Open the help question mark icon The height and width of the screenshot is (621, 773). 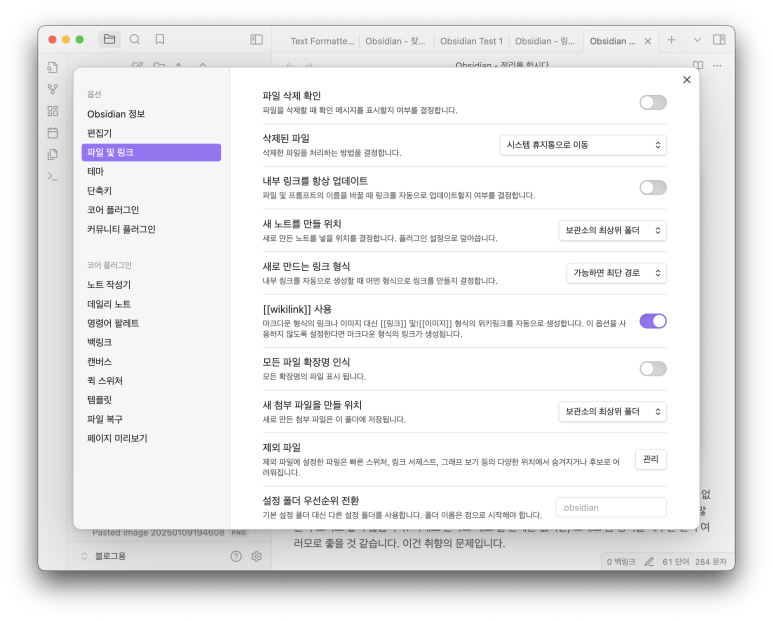click(x=236, y=556)
